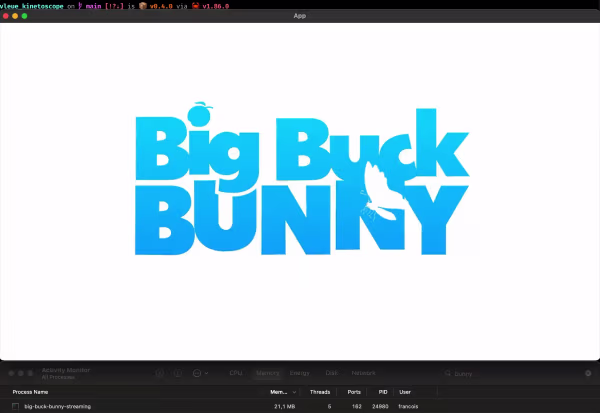Open the Network tab in Activity Monitor
This screenshot has width=600, height=413.
coord(363,373)
